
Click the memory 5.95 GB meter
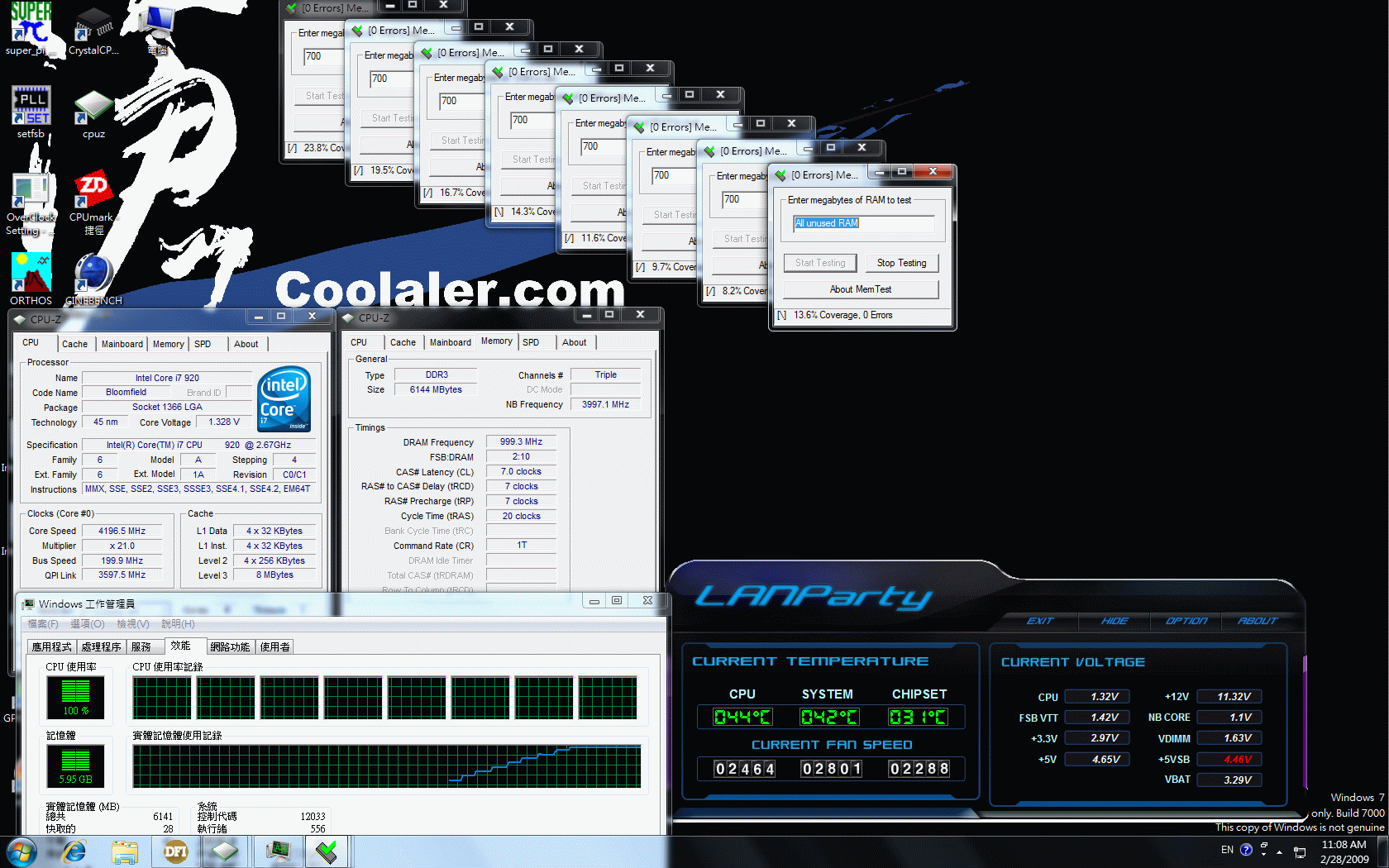pos(75,766)
